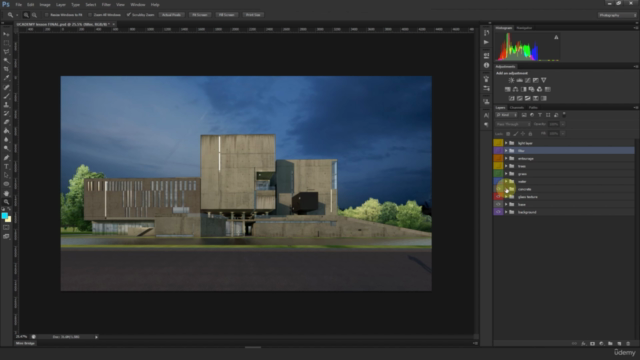Switch to the Channels tab
Image resolution: width=640 pixels, height=360 pixels.
[x=517, y=108]
